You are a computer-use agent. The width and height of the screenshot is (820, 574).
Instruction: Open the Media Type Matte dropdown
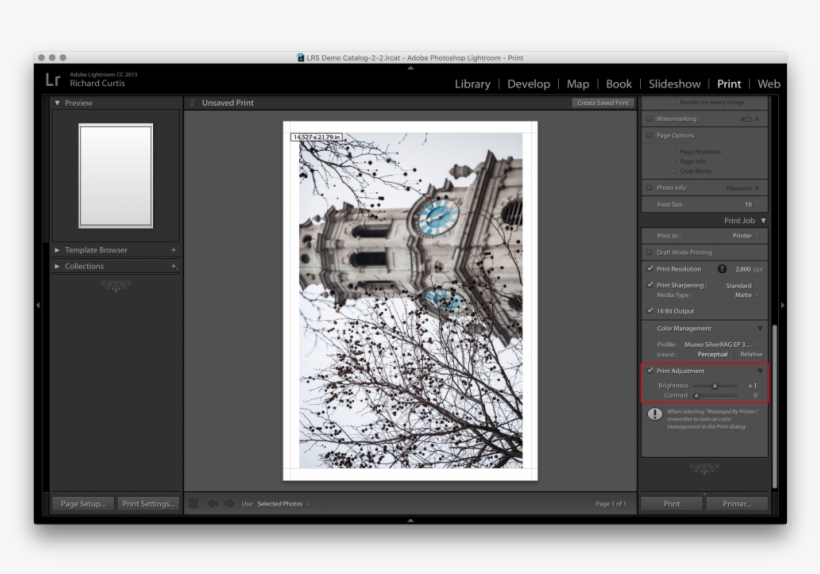747,295
